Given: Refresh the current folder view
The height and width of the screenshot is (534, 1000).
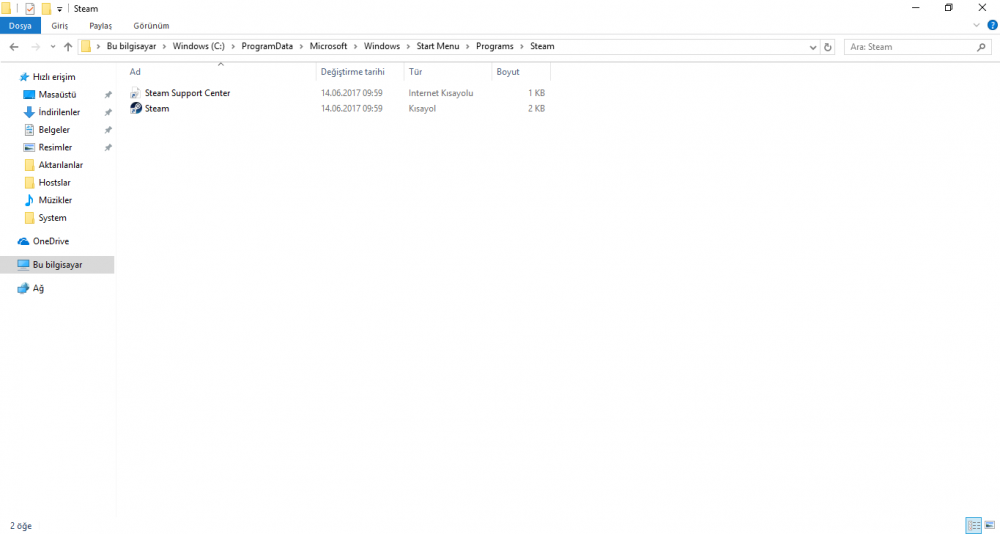Looking at the screenshot, I should pyautogui.click(x=827, y=47).
